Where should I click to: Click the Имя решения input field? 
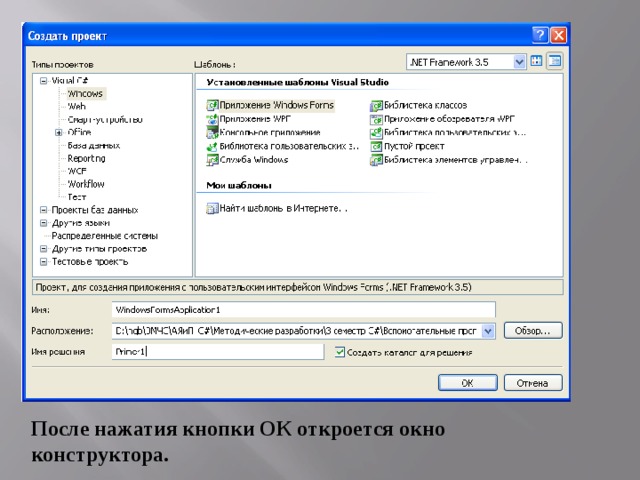pyautogui.click(x=218, y=351)
